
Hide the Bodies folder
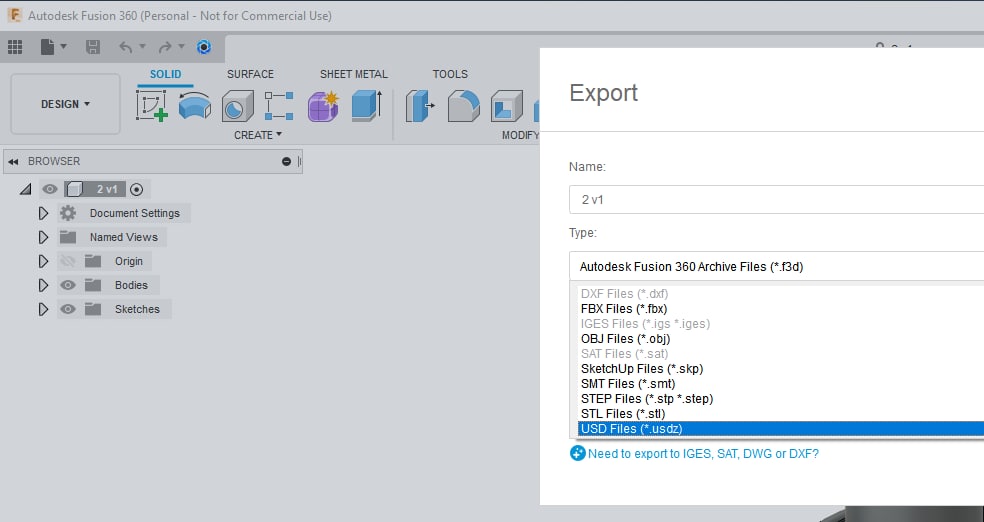[x=68, y=285]
